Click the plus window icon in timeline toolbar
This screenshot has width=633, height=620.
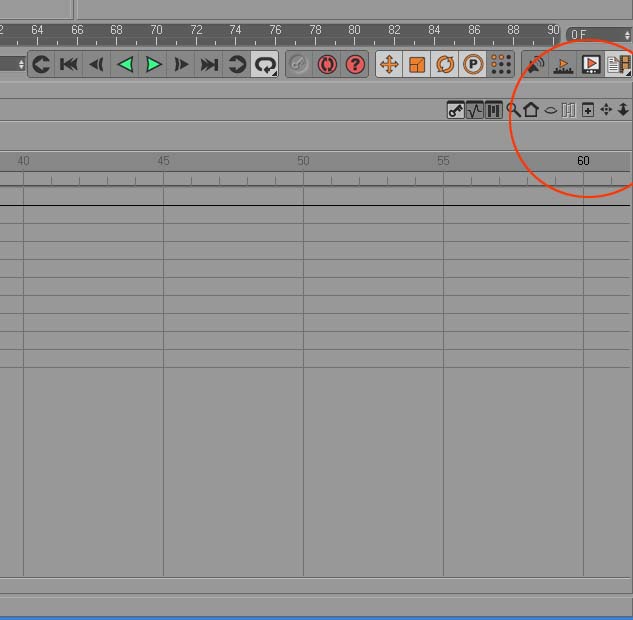click(x=588, y=110)
